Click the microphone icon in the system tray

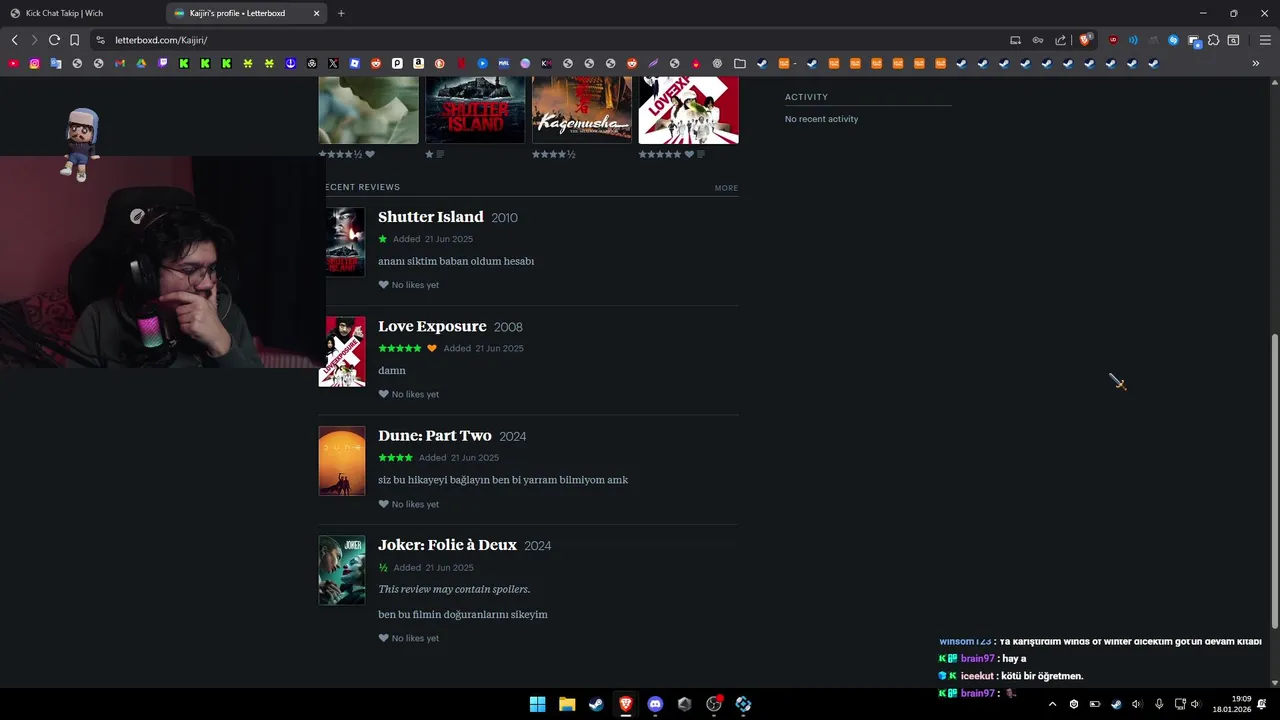1159,704
